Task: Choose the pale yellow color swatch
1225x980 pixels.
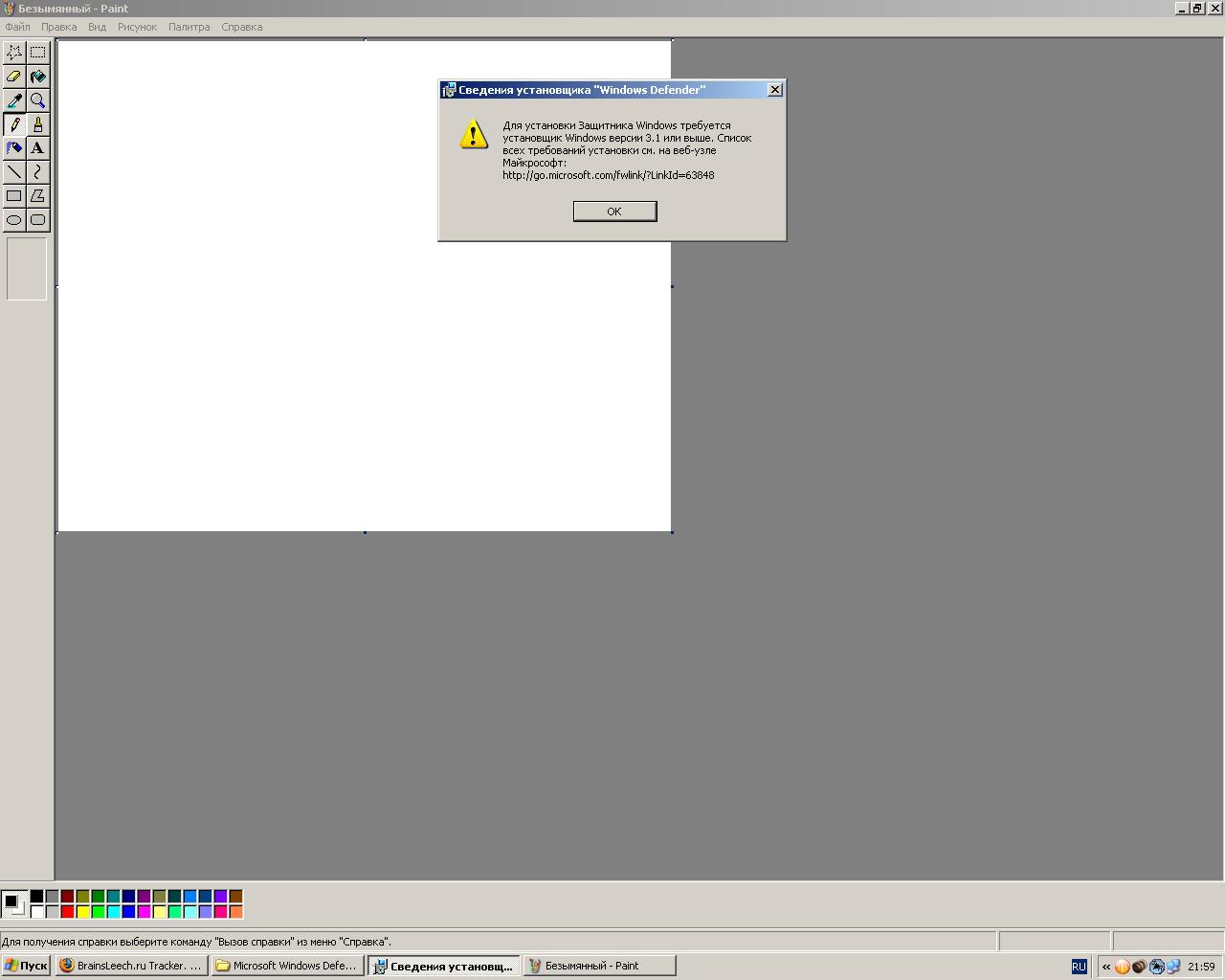Action: click(159, 912)
